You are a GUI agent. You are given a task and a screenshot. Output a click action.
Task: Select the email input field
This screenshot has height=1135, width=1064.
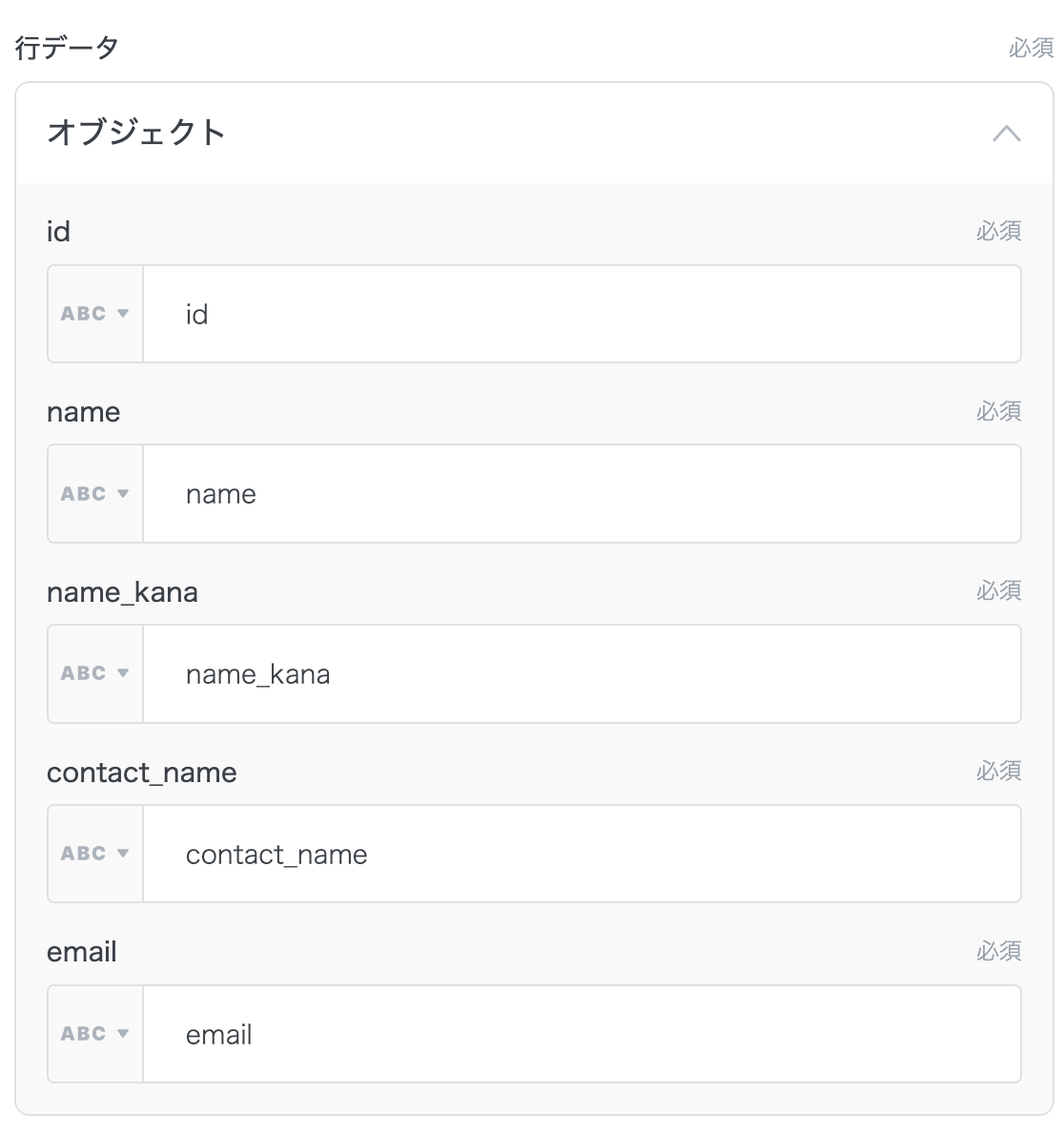point(582,1034)
